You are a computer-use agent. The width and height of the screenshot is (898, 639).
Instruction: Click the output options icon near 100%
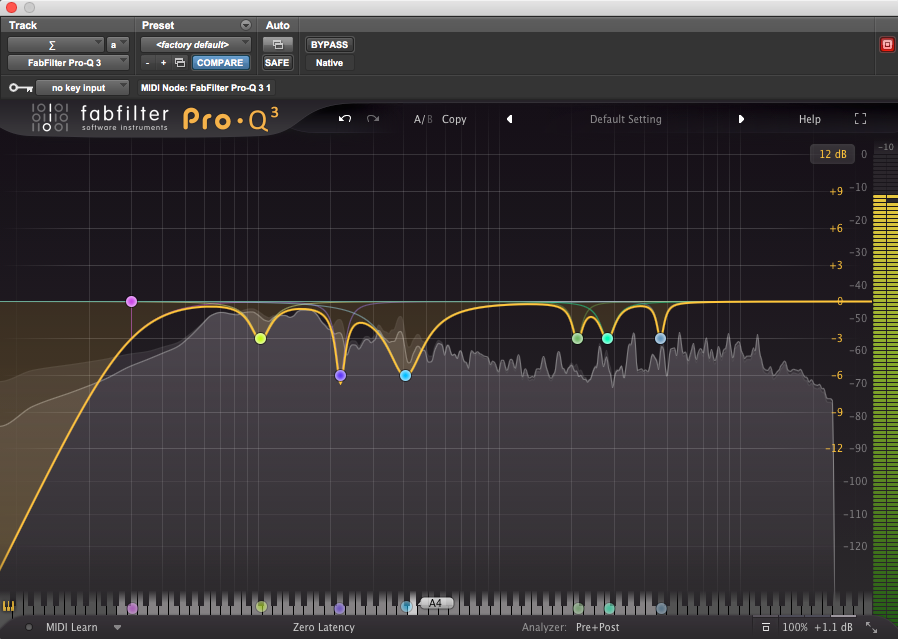pos(766,628)
